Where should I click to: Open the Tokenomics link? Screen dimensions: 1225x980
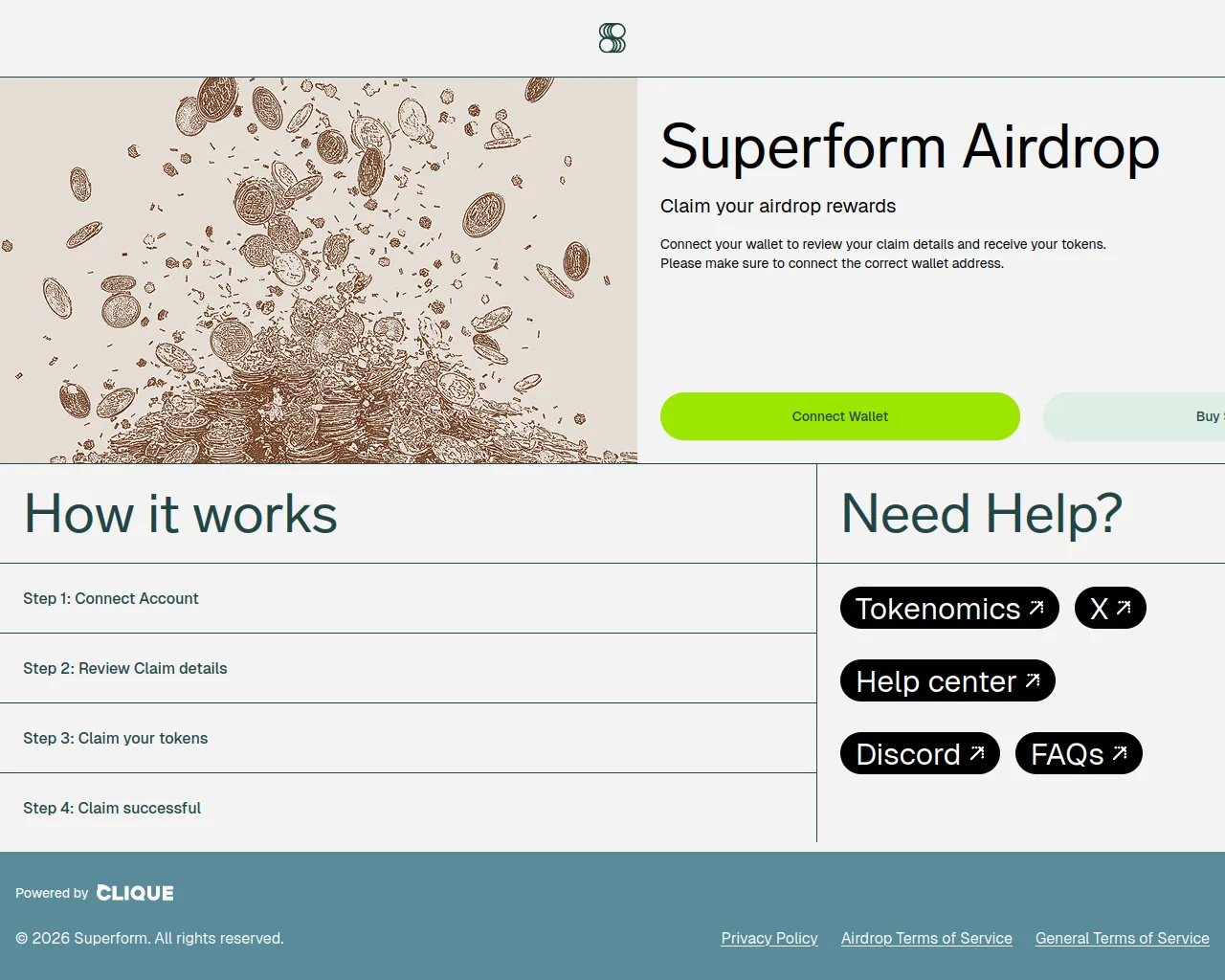coord(949,608)
